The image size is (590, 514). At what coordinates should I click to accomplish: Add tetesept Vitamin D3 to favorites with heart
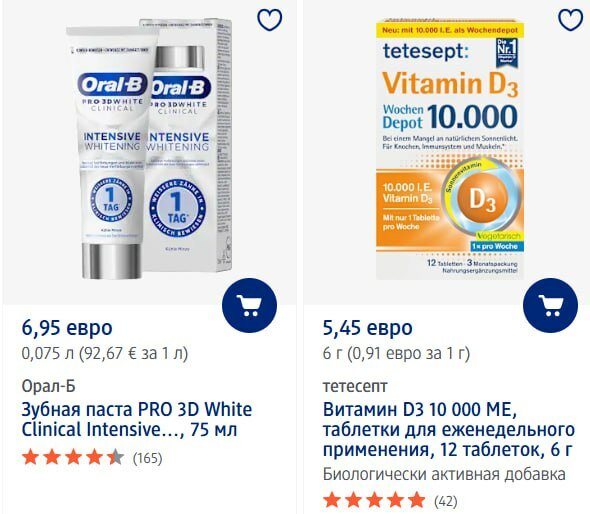(x=570, y=20)
